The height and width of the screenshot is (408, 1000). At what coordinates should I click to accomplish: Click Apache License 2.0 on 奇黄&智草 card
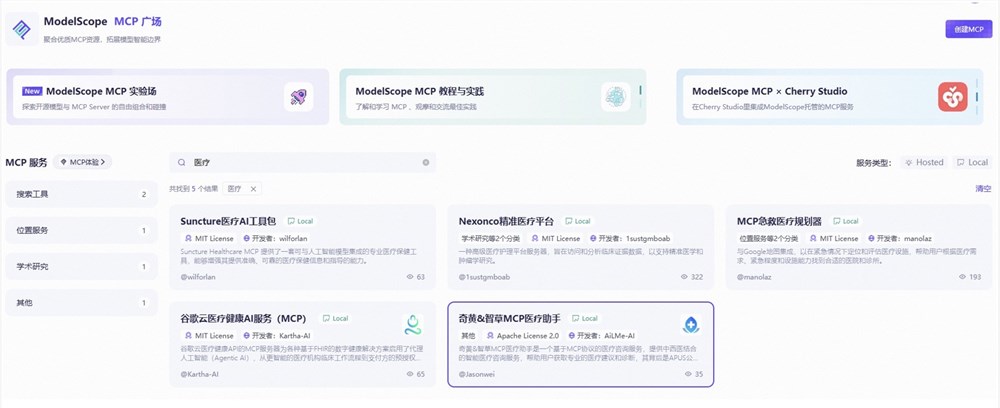pos(522,335)
